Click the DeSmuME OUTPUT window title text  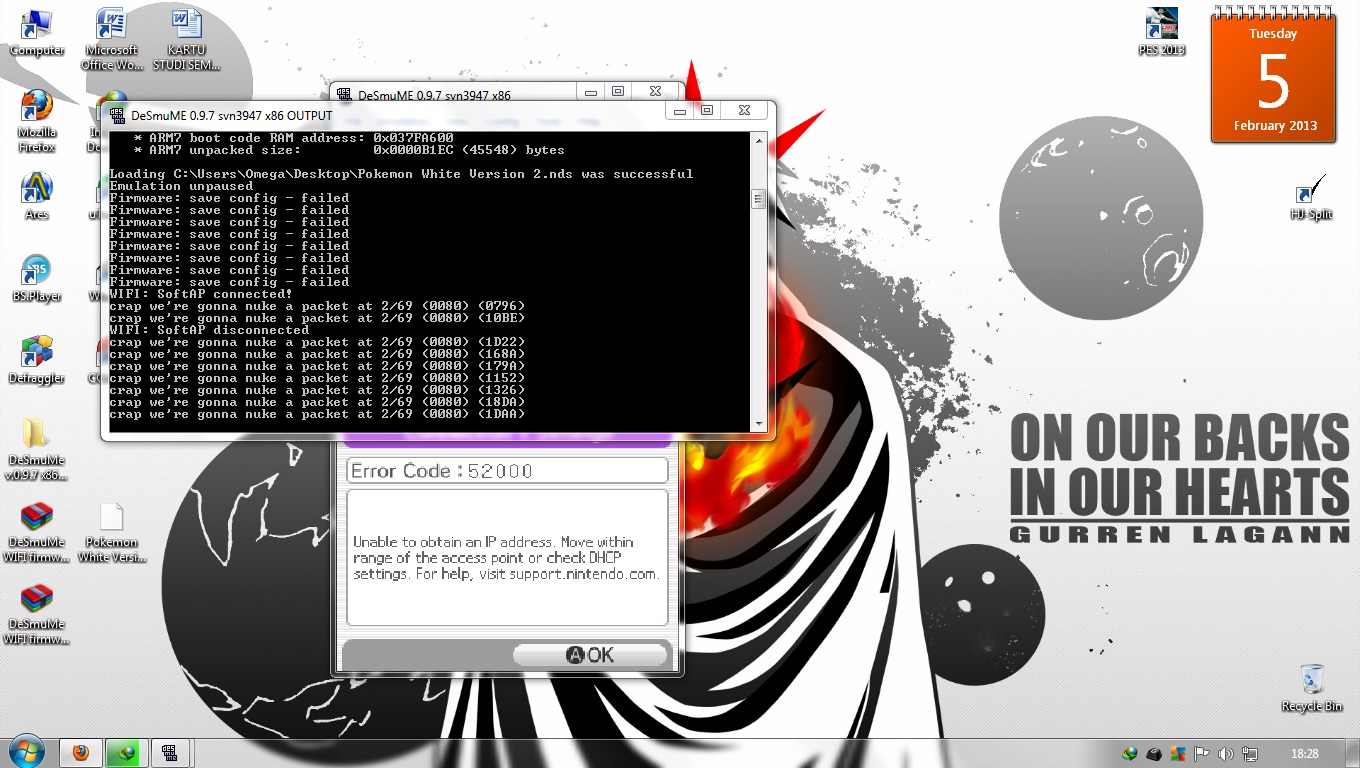[231, 115]
